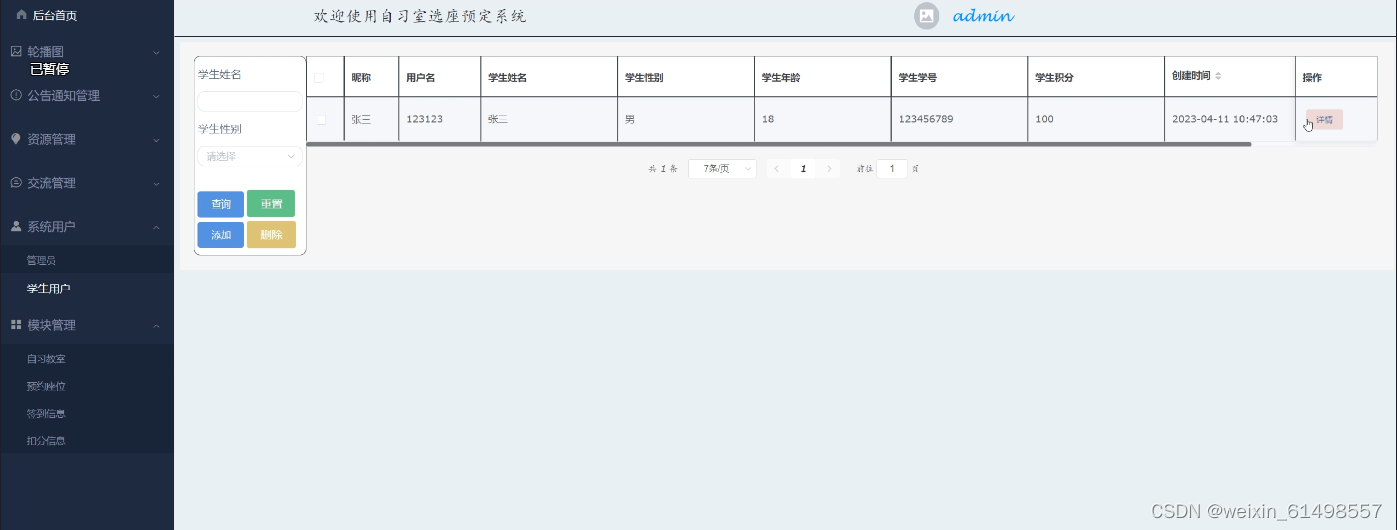This screenshot has width=1397, height=530.
Task: Focus the 学生姓名 search input field
Action: pyautogui.click(x=250, y=101)
